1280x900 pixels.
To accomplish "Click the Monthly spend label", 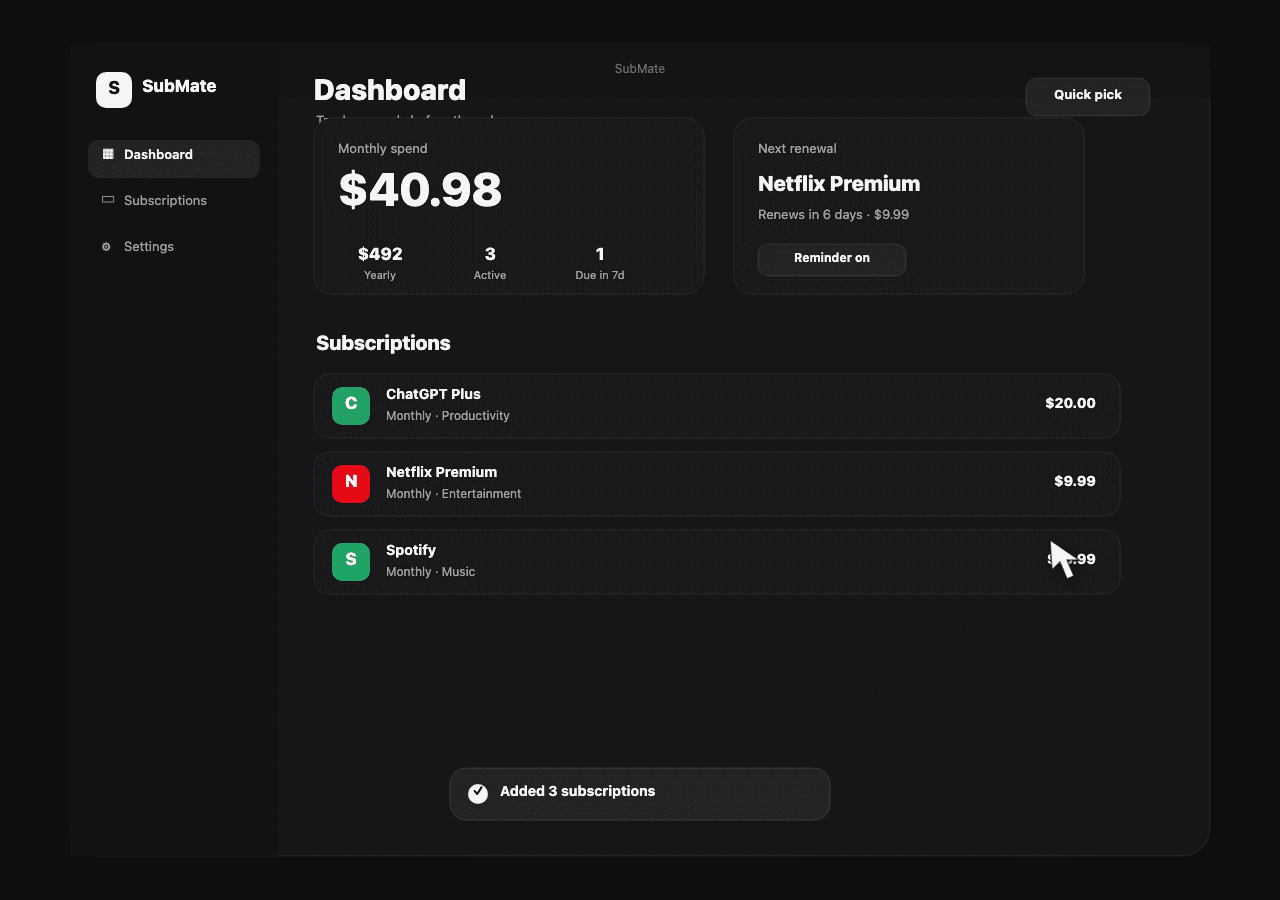I will click(383, 148).
